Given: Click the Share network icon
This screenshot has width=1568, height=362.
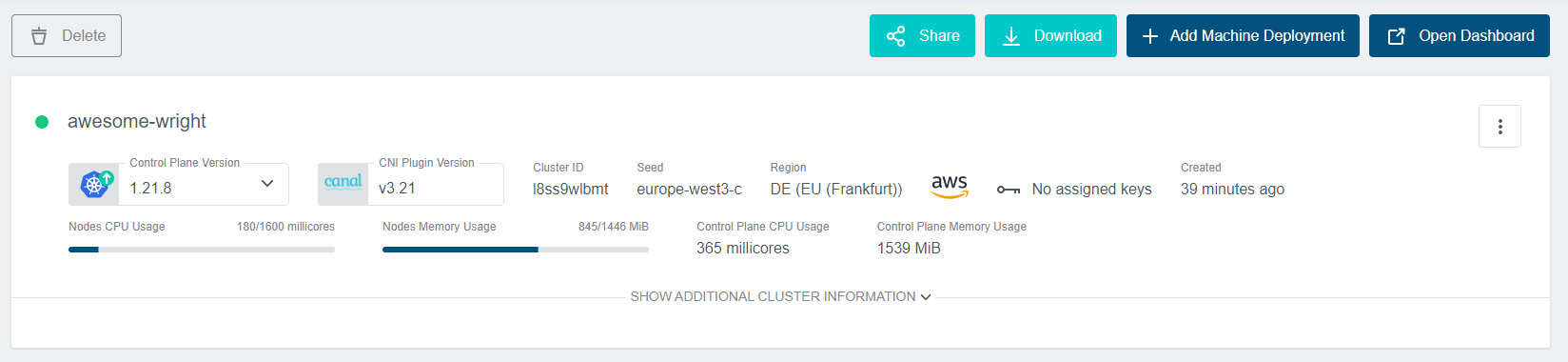Looking at the screenshot, I should pyautogui.click(x=896, y=36).
